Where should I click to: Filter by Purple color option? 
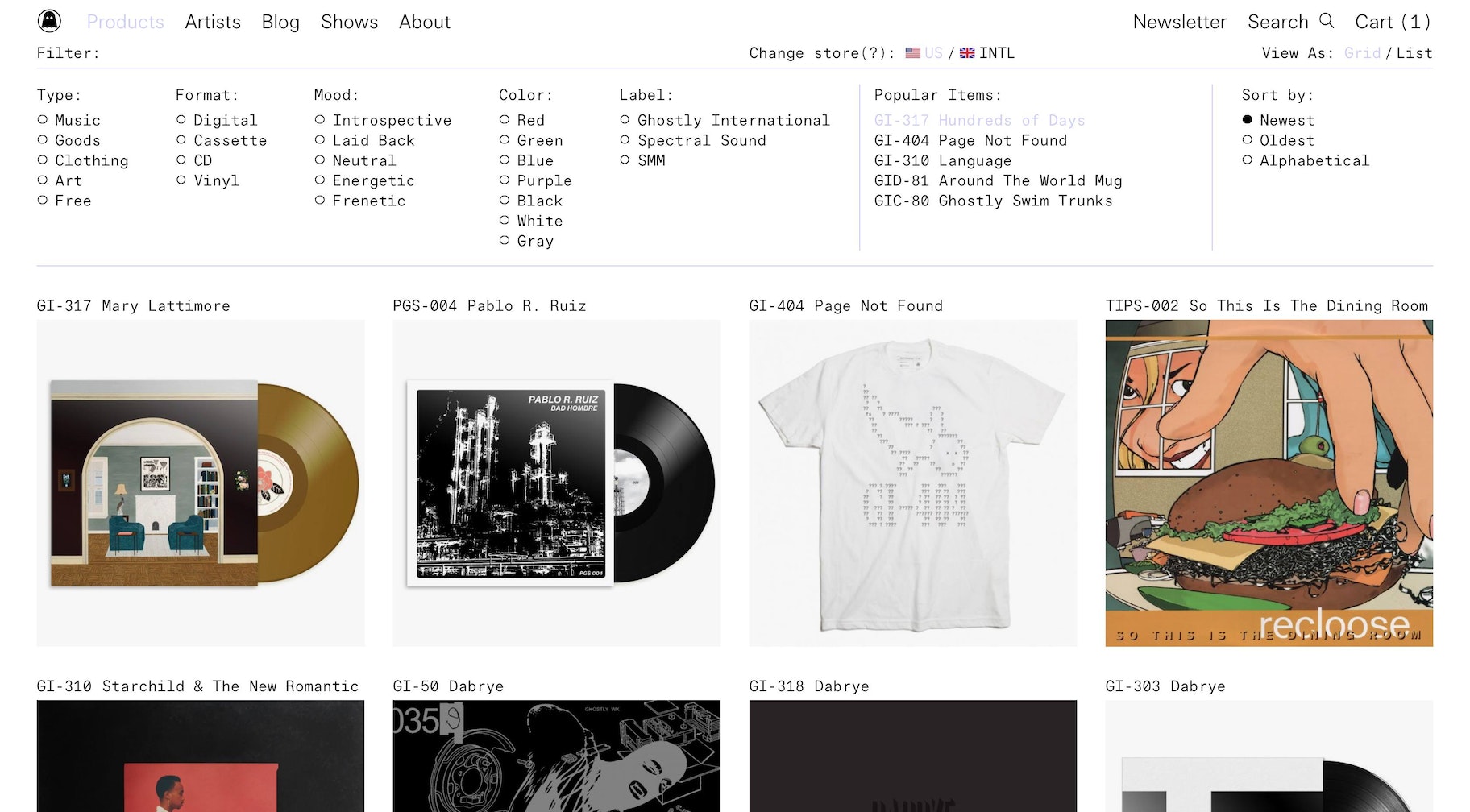(505, 180)
